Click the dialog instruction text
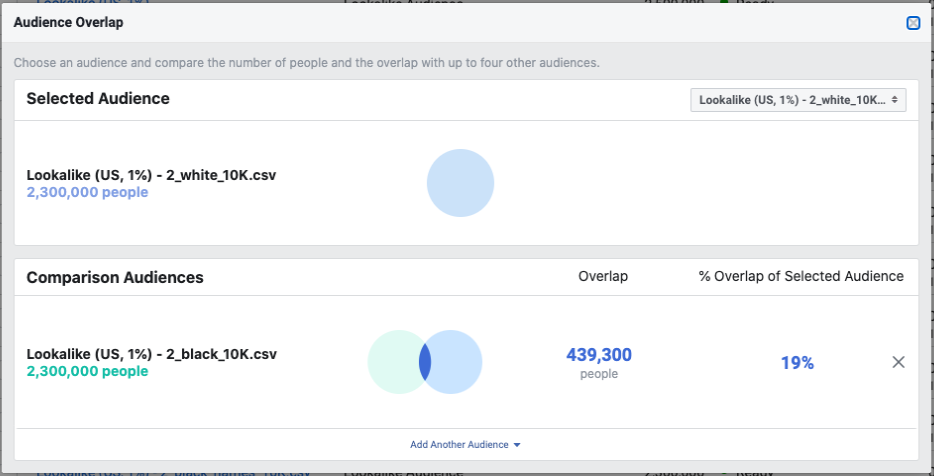This screenshot has width=934, height=476. 306,62
